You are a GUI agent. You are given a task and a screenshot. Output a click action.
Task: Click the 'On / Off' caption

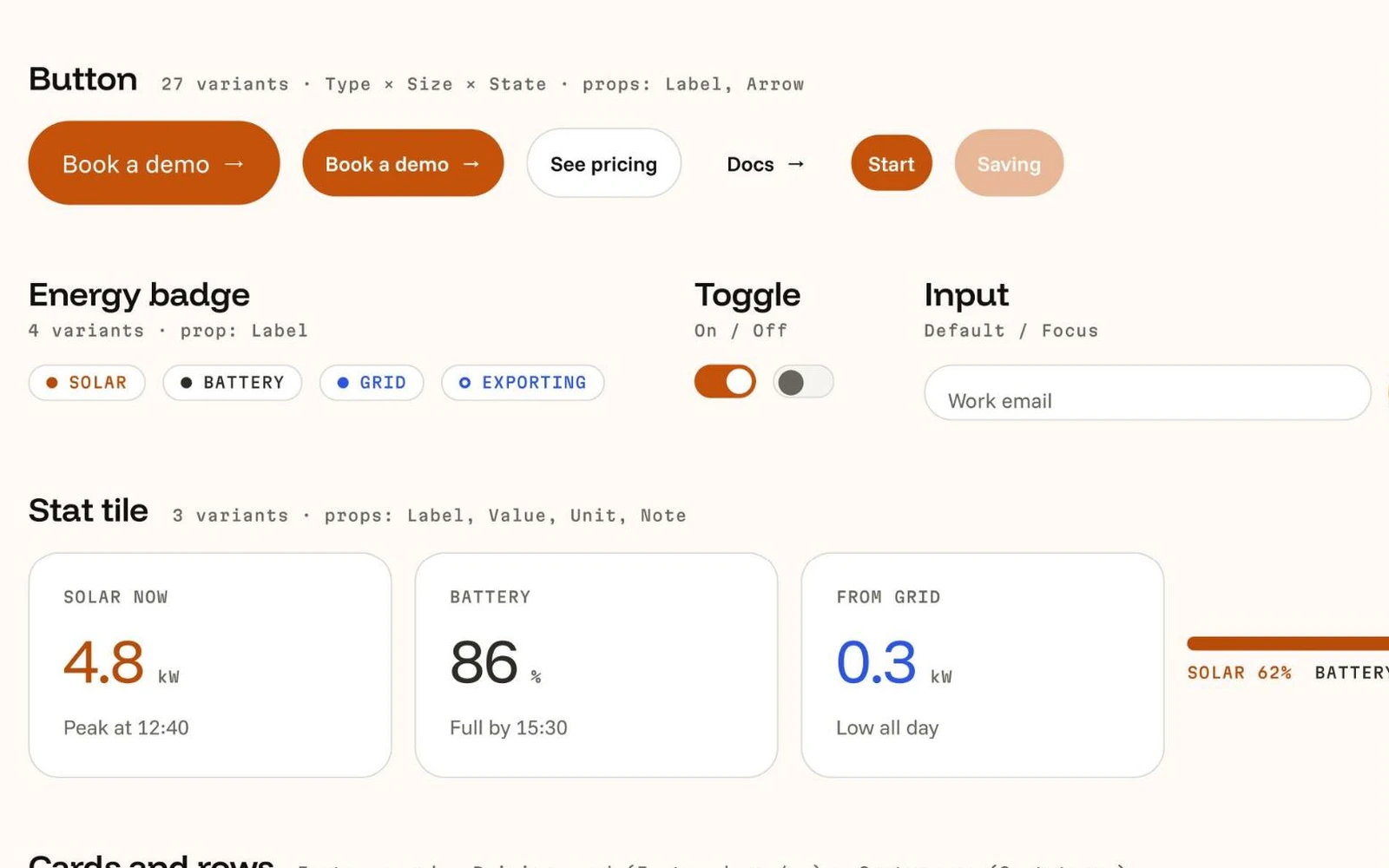coord(741,331)
